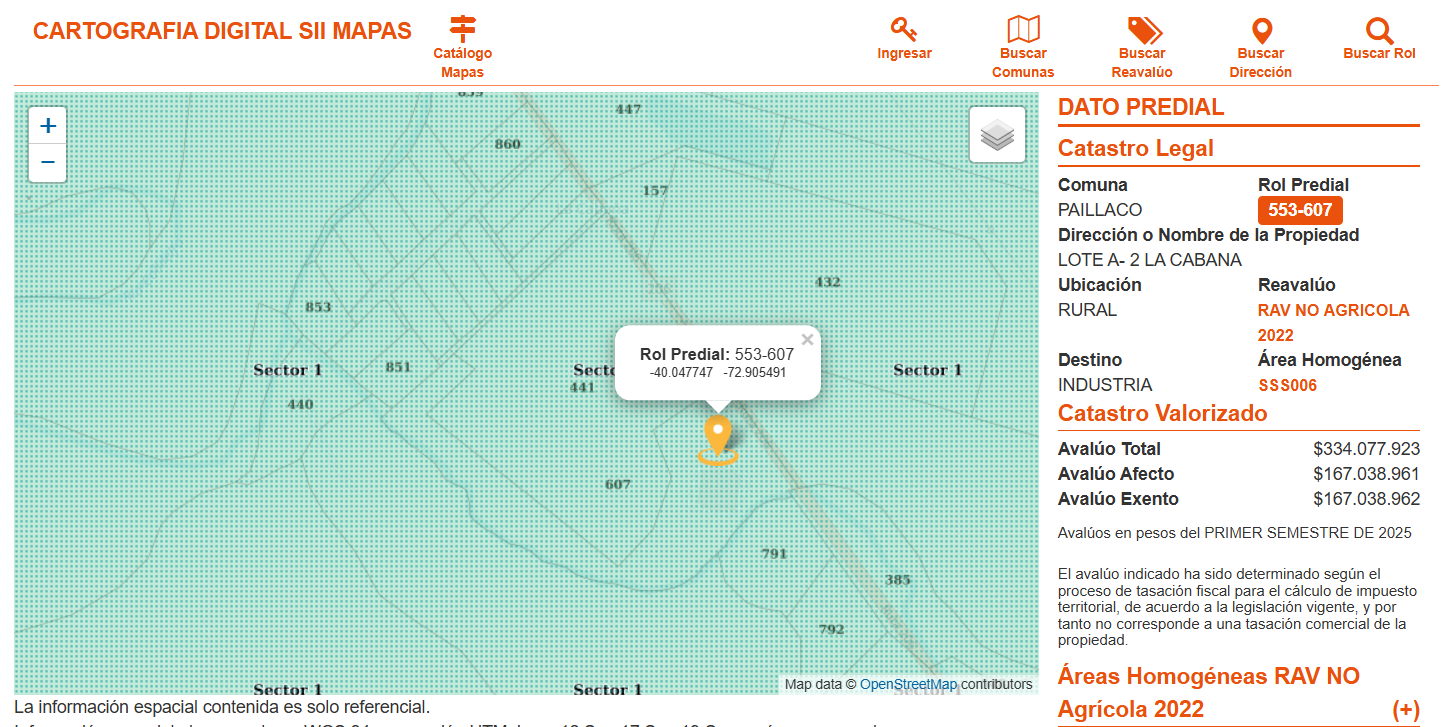The height and width of the screenshot is (727, 1448).
Task: Open the SSS006 área homogénea link
Action: click(x=1288, y=386)
